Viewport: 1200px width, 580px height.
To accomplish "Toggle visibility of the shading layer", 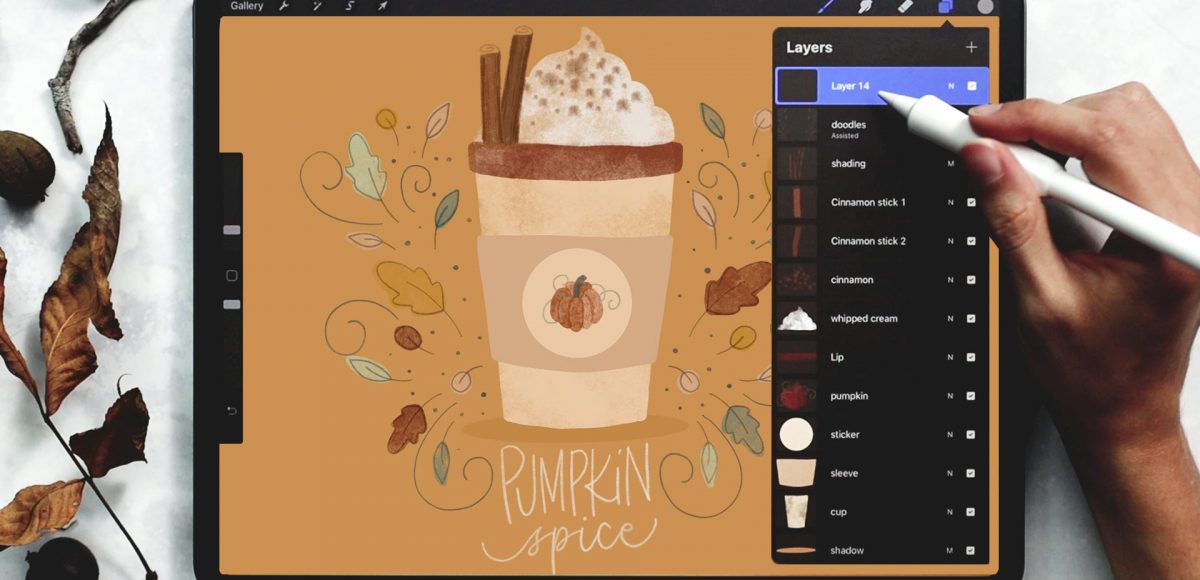I will pos(970,164).
